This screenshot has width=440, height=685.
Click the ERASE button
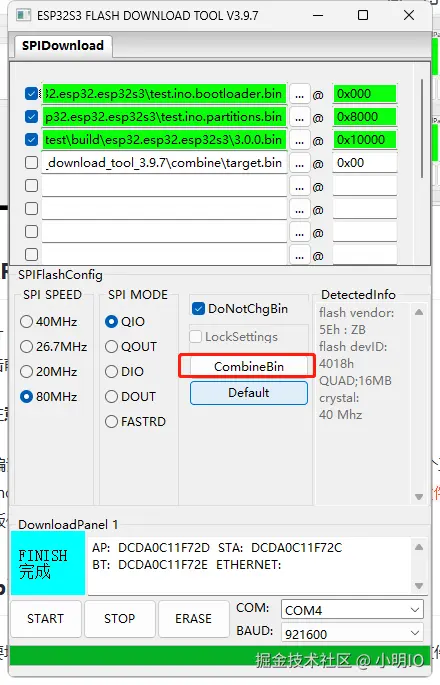194,619
